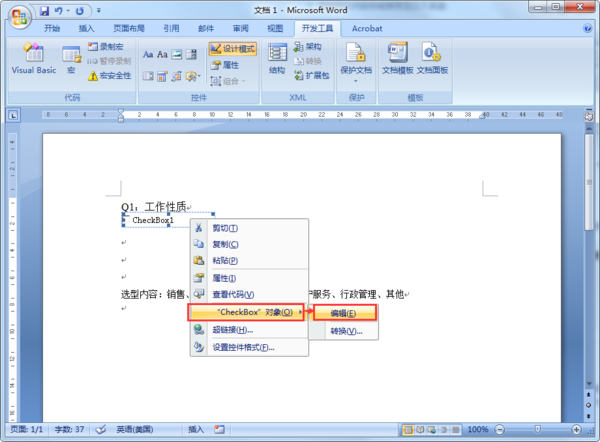Select 转换(V) in submenu
The image size is (600, 442).
pos(344,331)
